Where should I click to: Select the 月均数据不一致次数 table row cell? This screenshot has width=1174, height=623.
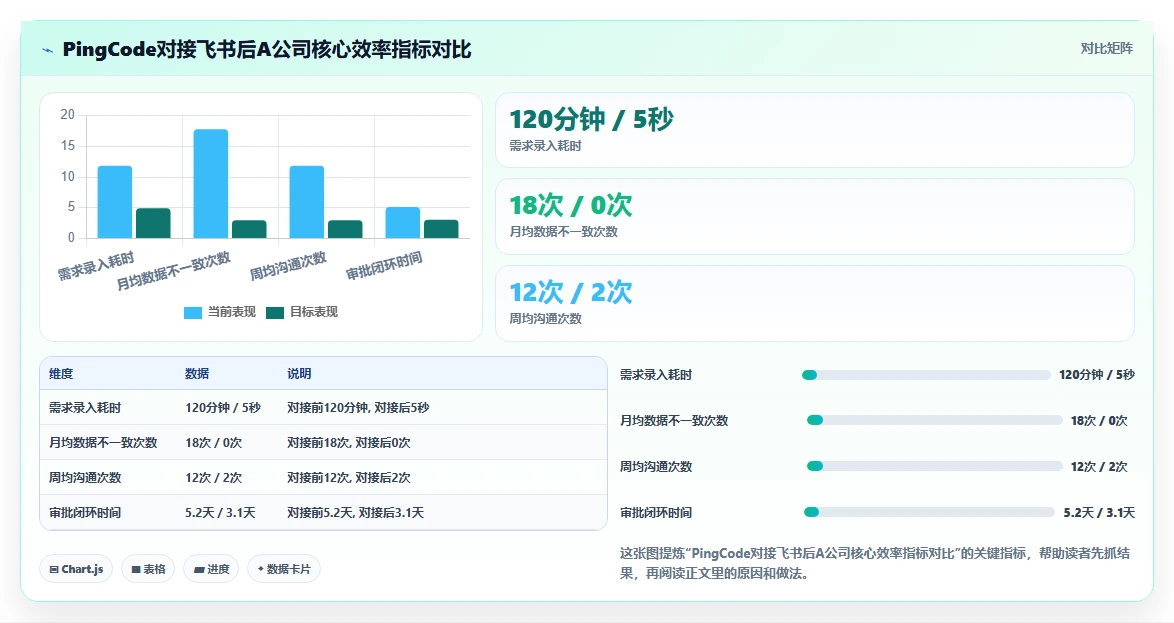(103, 443)
